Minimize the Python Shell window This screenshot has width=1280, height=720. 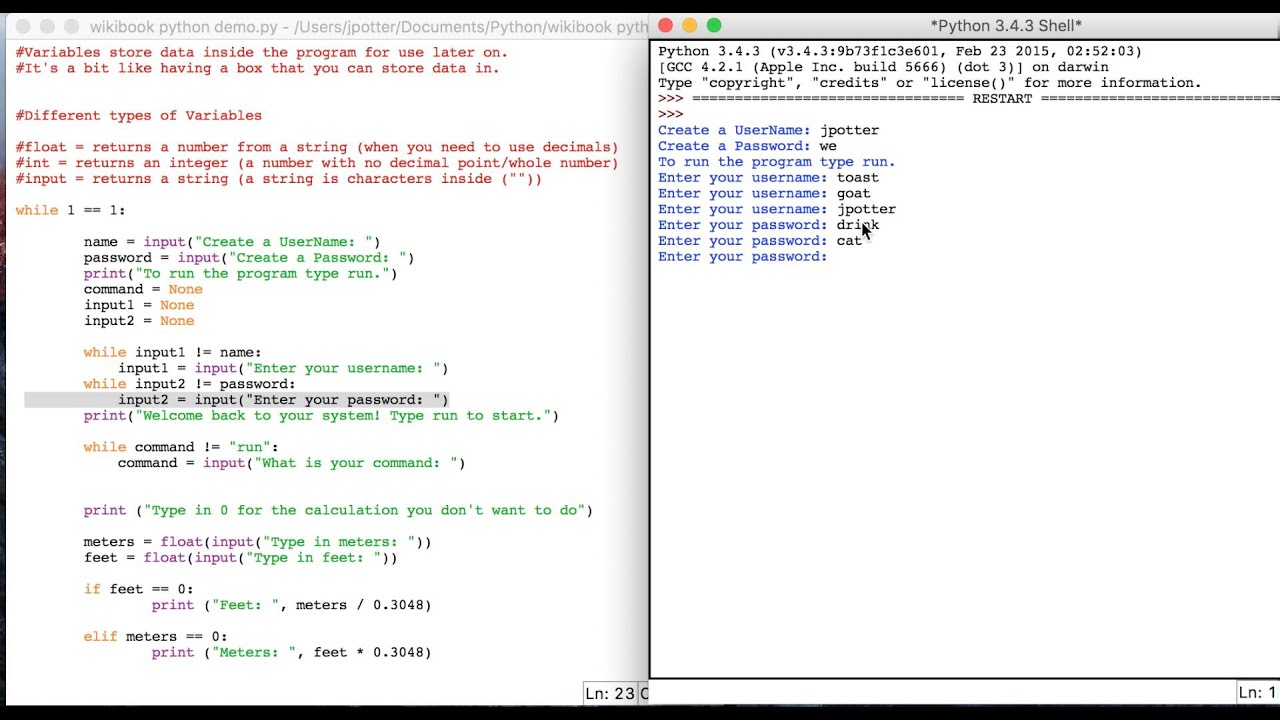click(x=690, y=26)
